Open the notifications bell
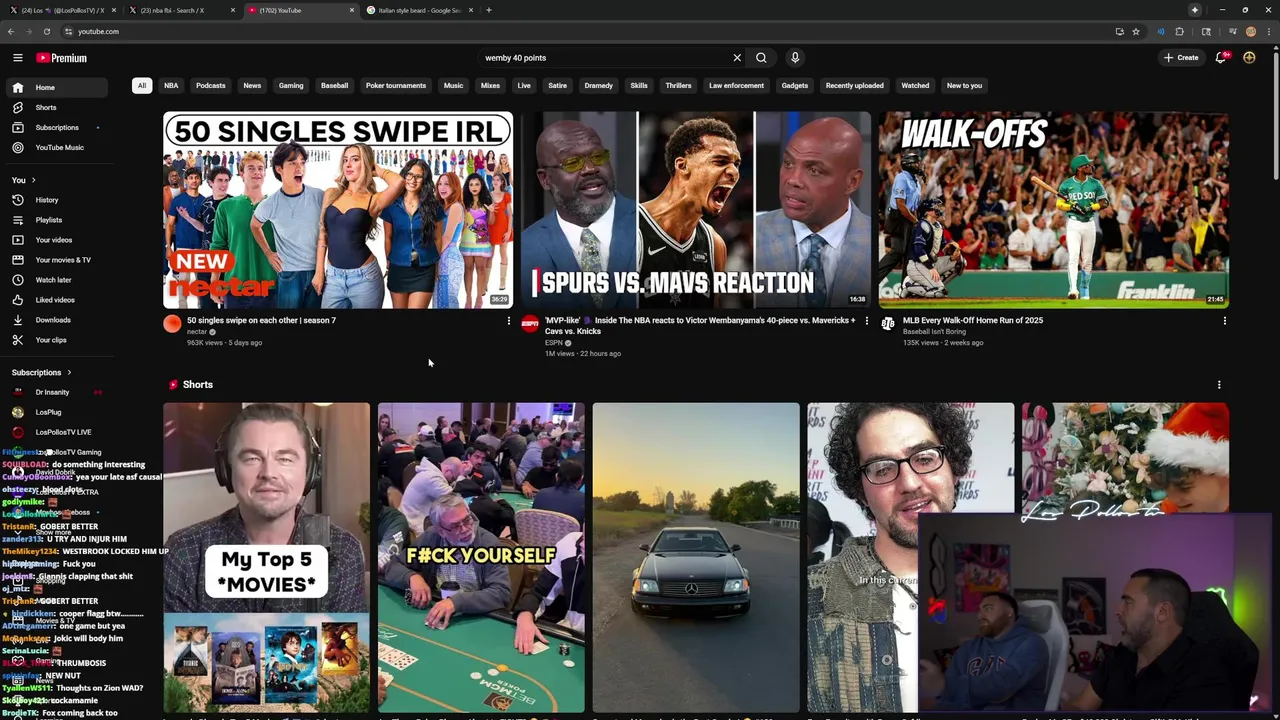Image resolution: width=1280 pixels, height=720 pixels. point(1221,58)
